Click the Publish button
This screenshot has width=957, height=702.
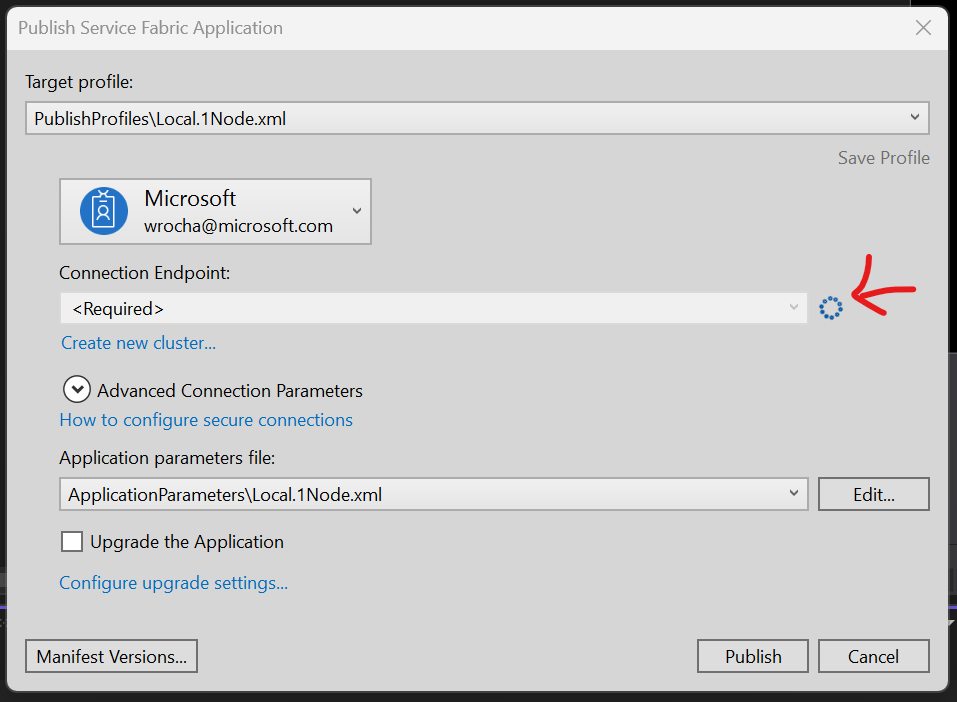click(753, 656)
